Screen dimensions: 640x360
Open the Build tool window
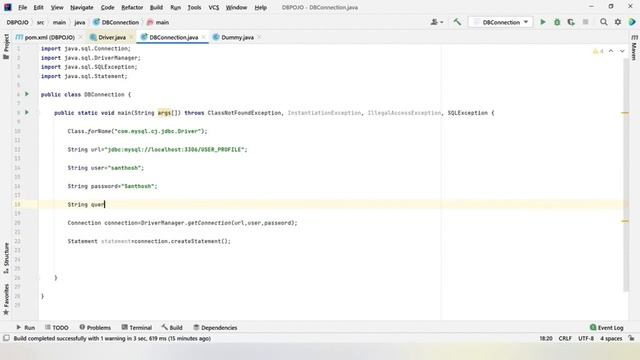pos(172,327)
